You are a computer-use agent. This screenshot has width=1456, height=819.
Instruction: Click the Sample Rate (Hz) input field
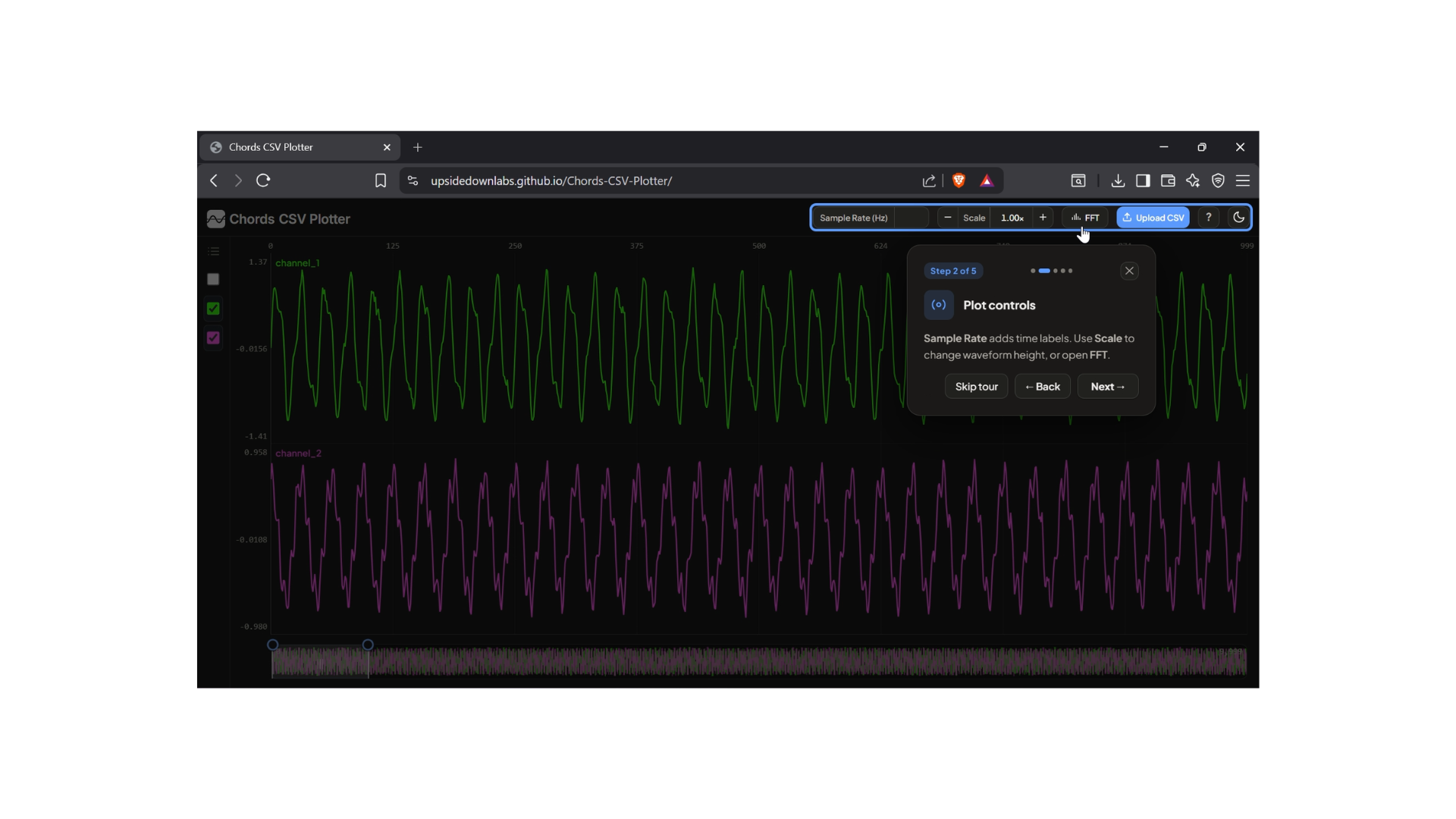tap(911, 218)
